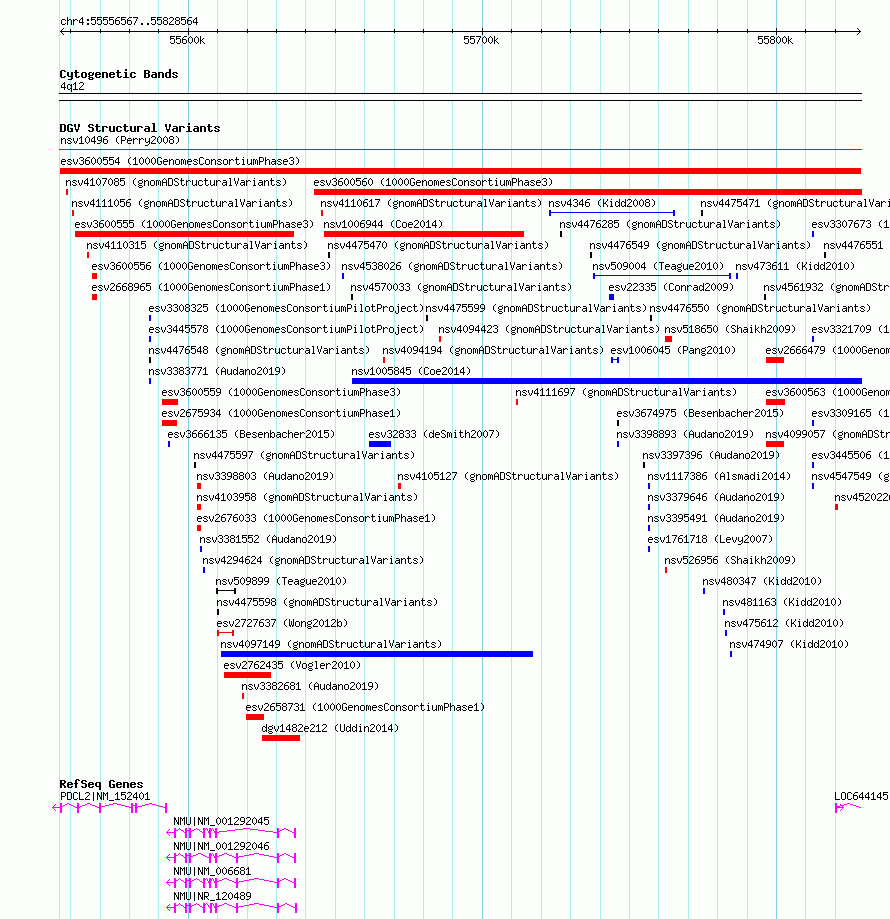
Task: Click the nsv4111056 variant label
Action: (x=182, y=203)
